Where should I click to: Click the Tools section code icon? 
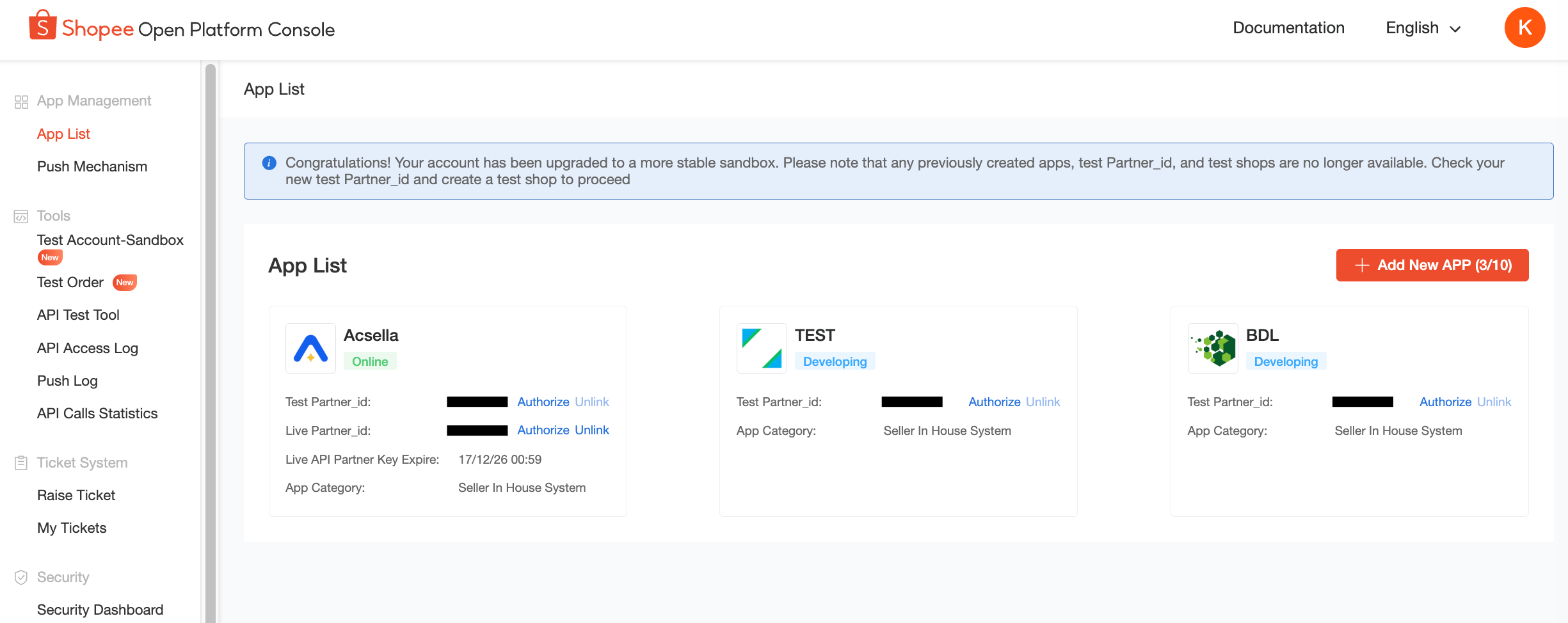pos(21,217)
